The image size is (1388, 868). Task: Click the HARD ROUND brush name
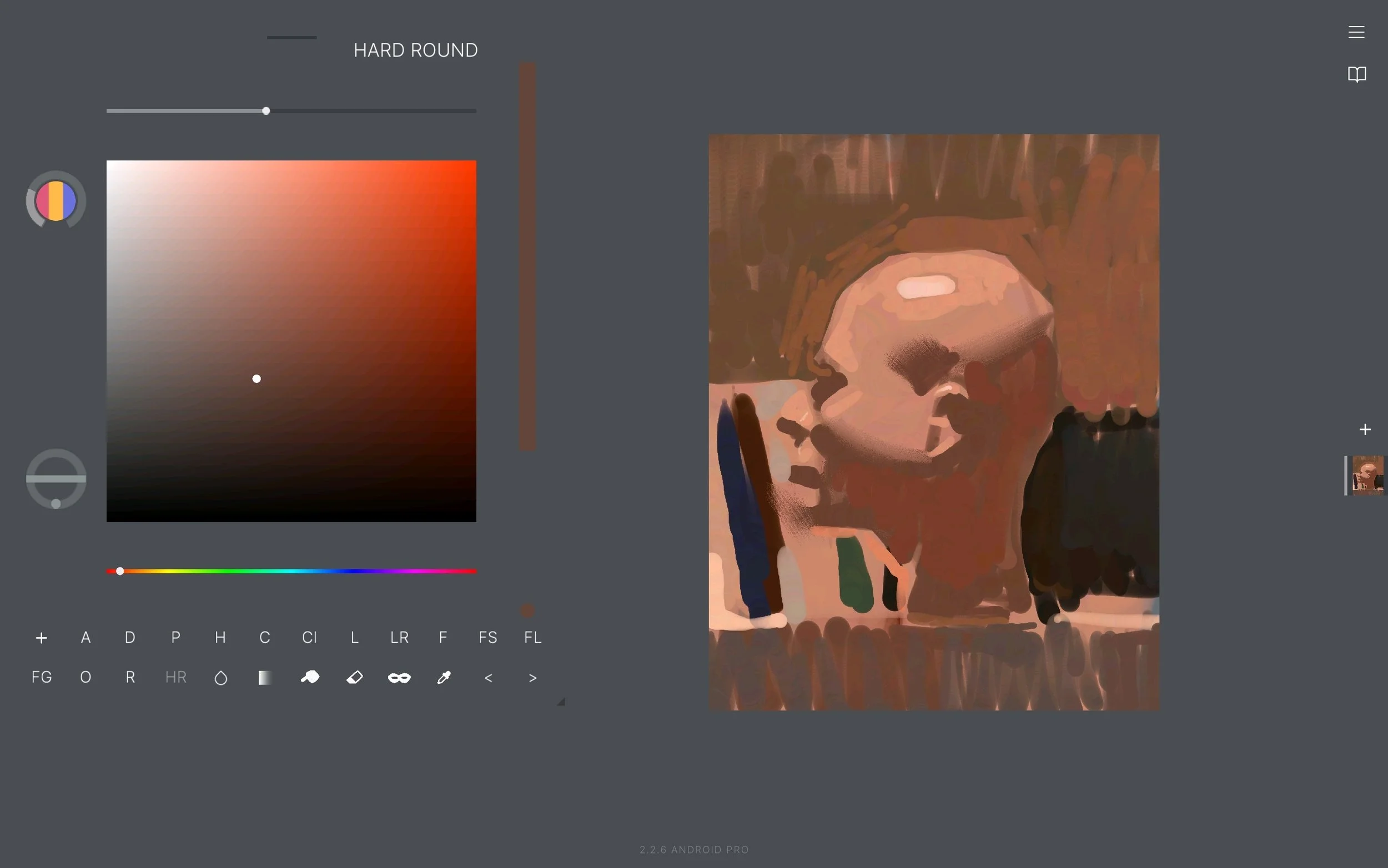(415, 50)
